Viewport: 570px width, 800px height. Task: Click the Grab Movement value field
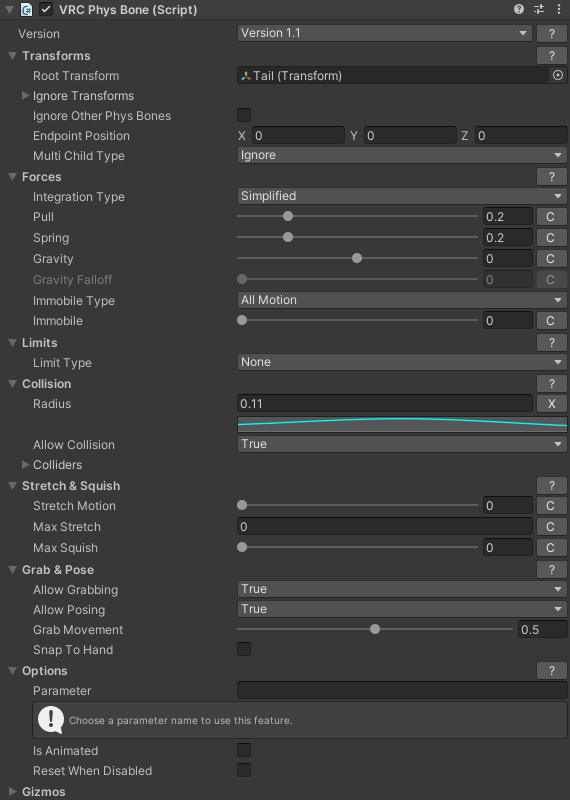[542, 629]
